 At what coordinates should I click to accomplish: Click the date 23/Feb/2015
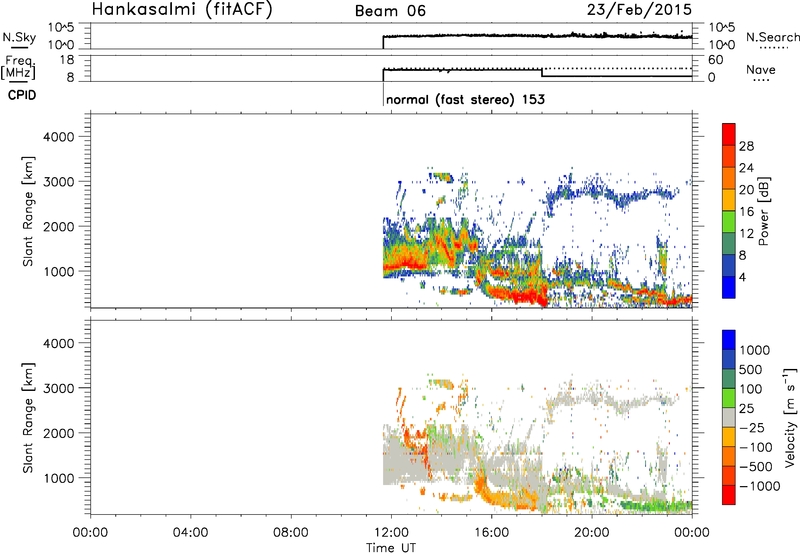639,9
